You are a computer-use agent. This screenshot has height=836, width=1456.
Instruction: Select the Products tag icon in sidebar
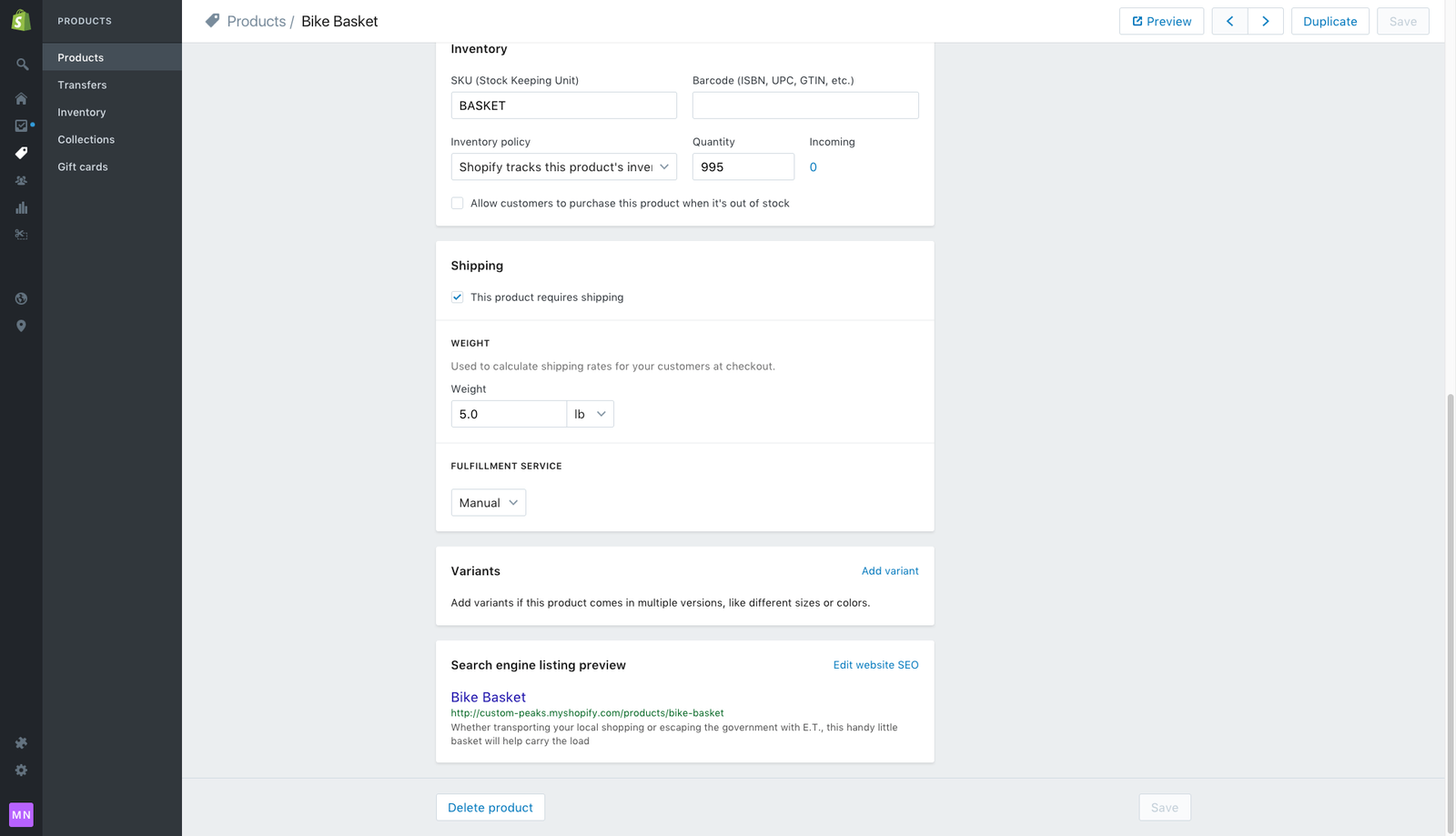tap(21, 153)
